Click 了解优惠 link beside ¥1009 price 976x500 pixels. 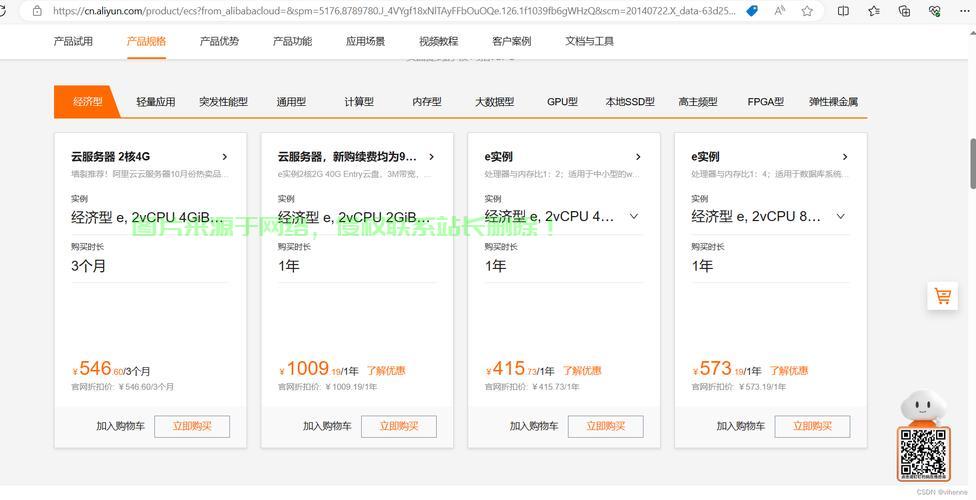tap(386, 371)
